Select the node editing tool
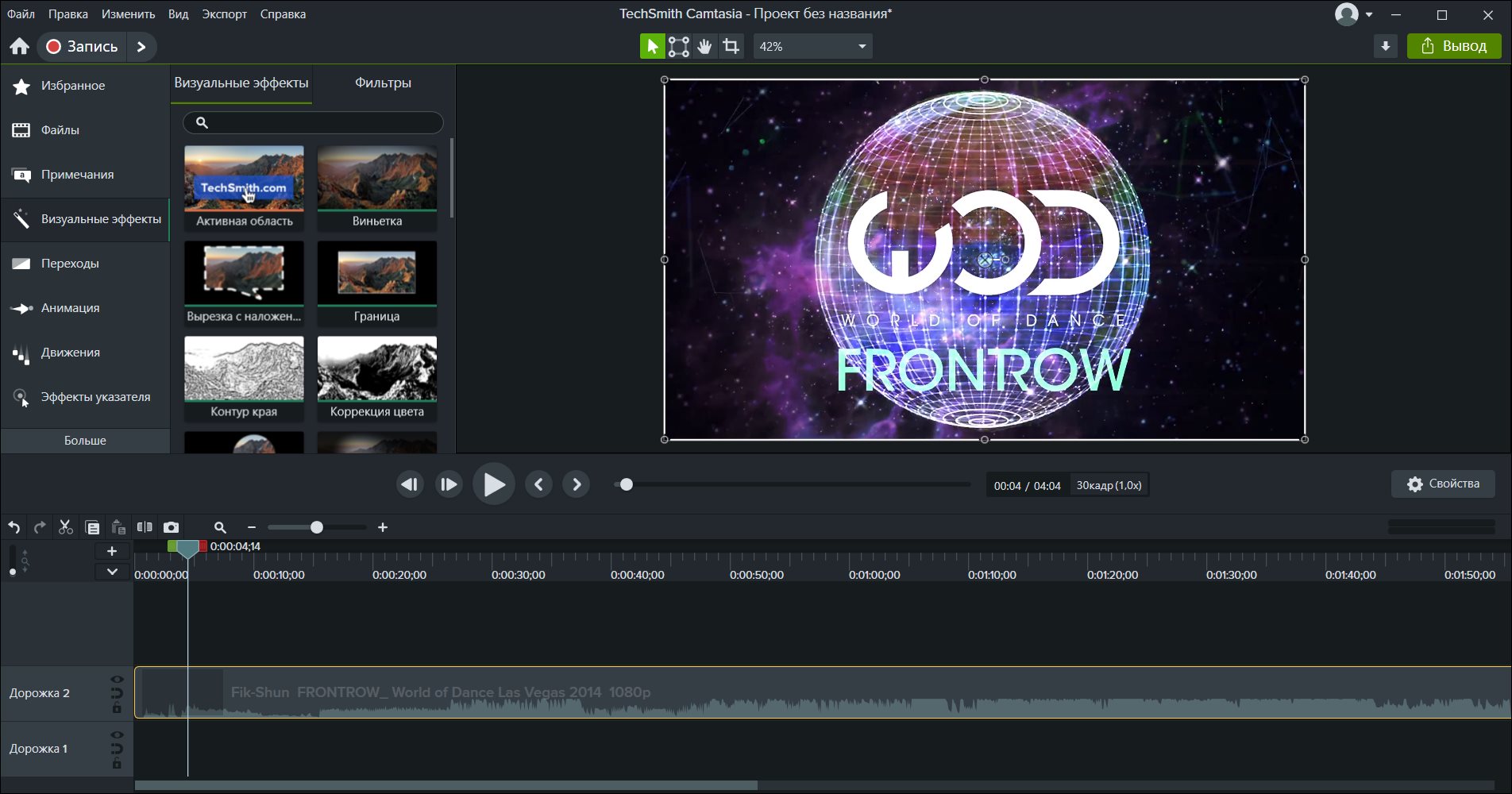Viewport: 1512px width, 794px height. pyautogui.click(x=679, y=46)
